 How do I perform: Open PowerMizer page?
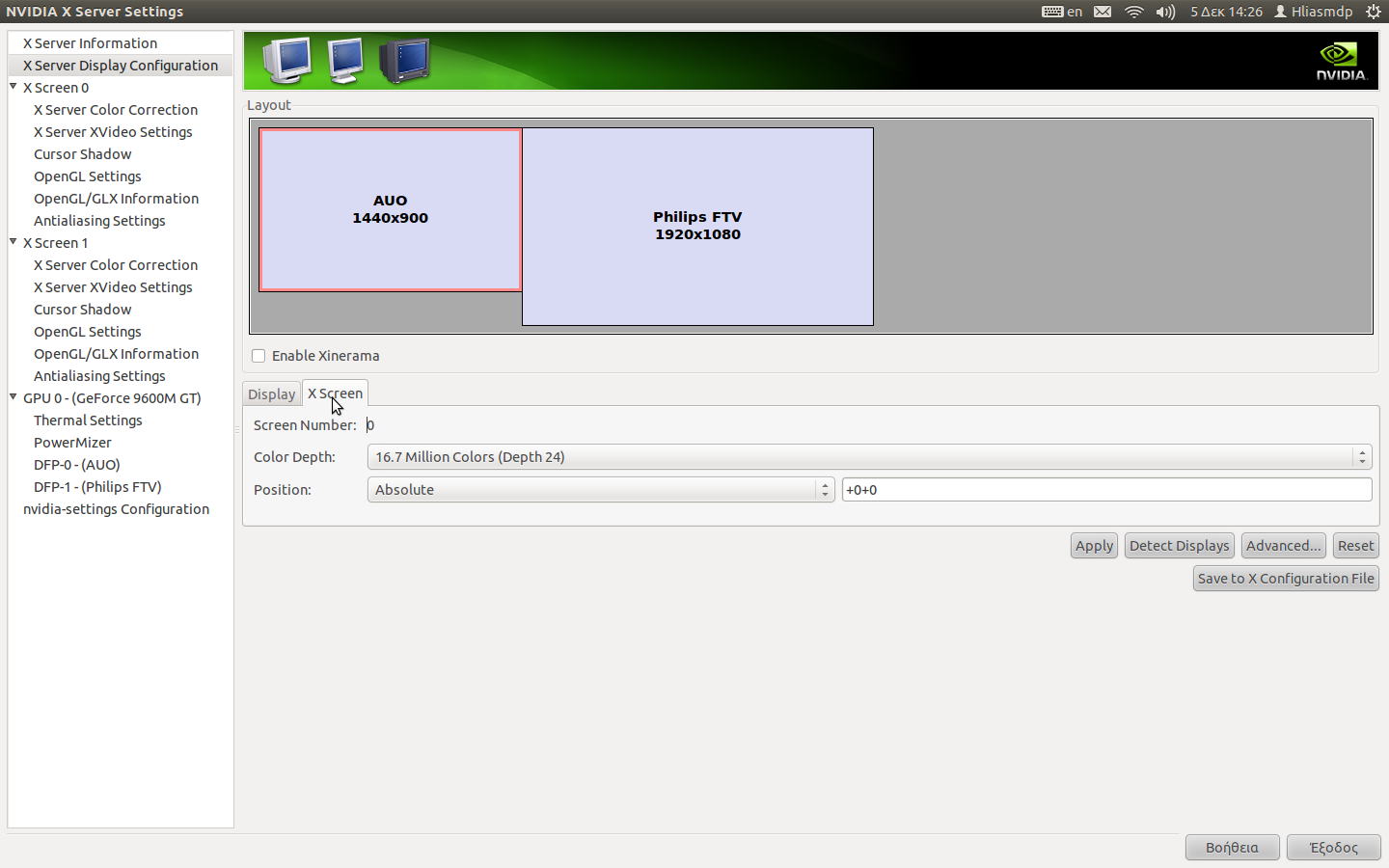tap(72, 443)
